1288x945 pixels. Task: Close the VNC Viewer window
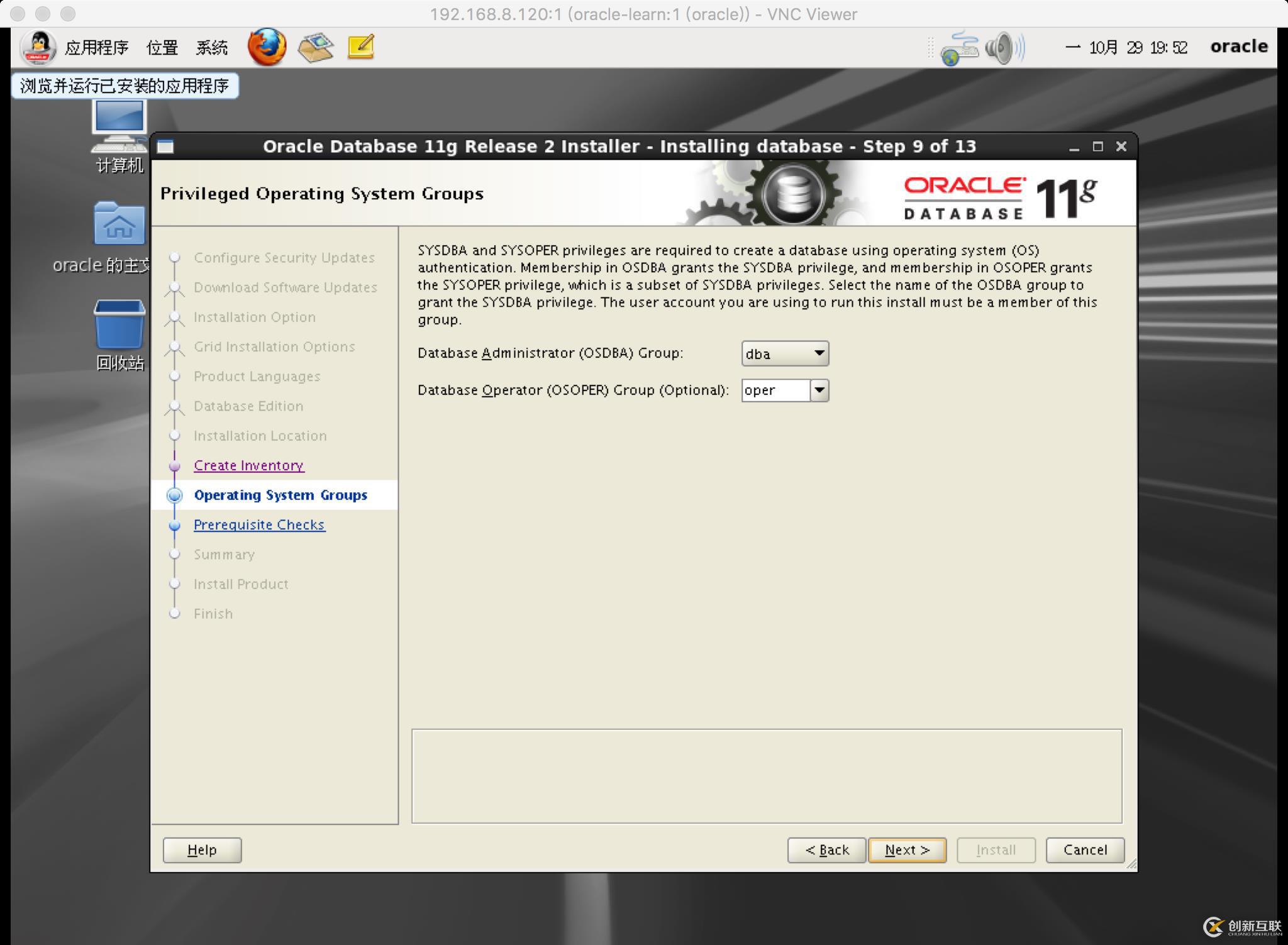click(x=18, y=13)
